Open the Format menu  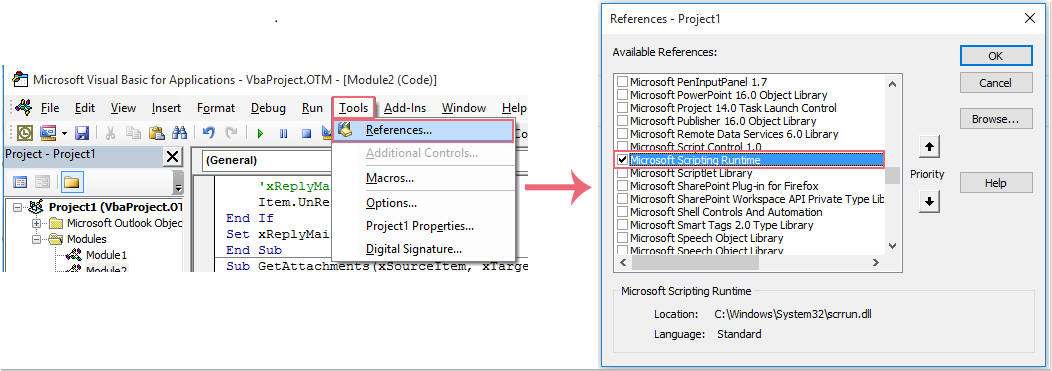click(x=216, y=107)
